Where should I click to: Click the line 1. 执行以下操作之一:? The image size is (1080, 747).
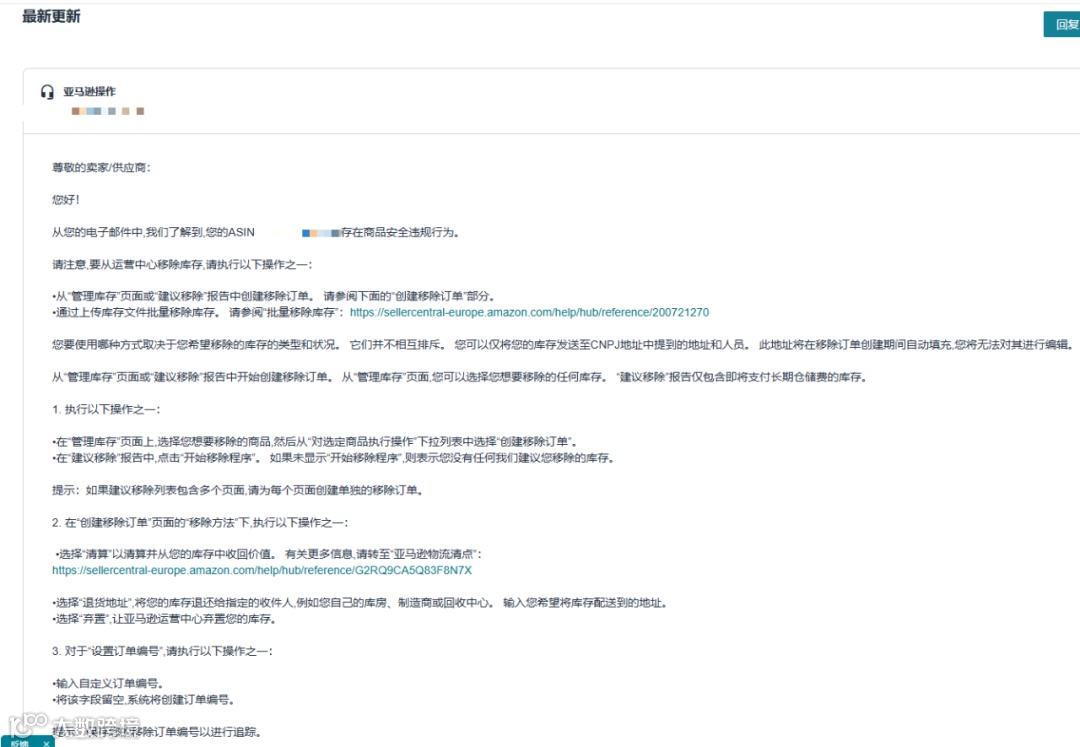(x=106, y=410)
